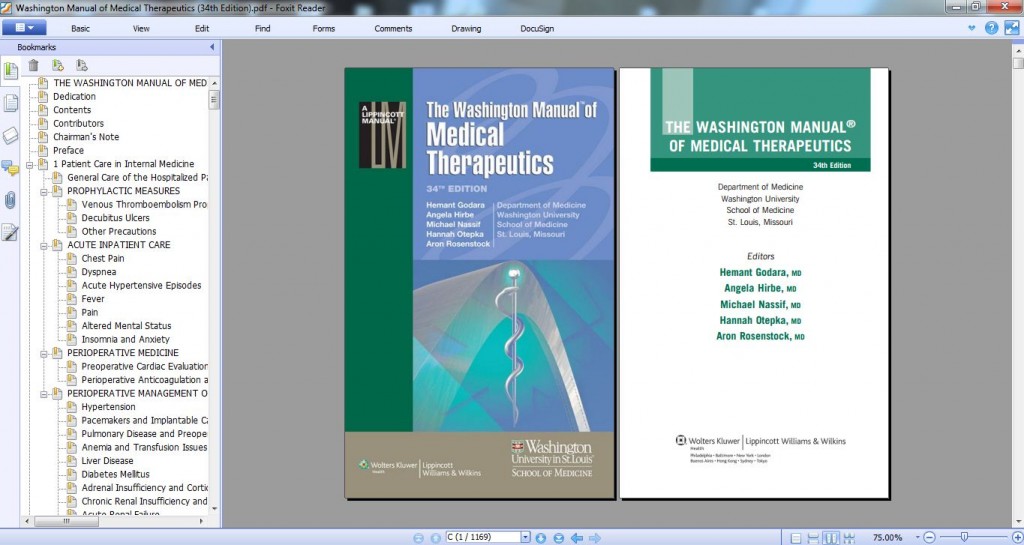Click the help question mark icon

pyautogui.click(x=991, y=27)
